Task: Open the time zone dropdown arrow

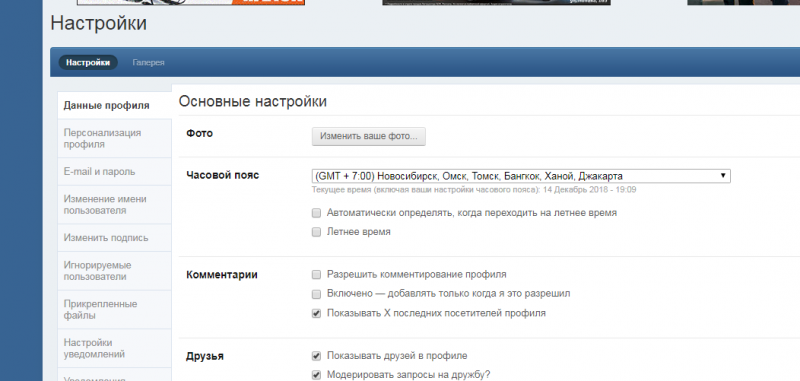Action: pos(723,175)
